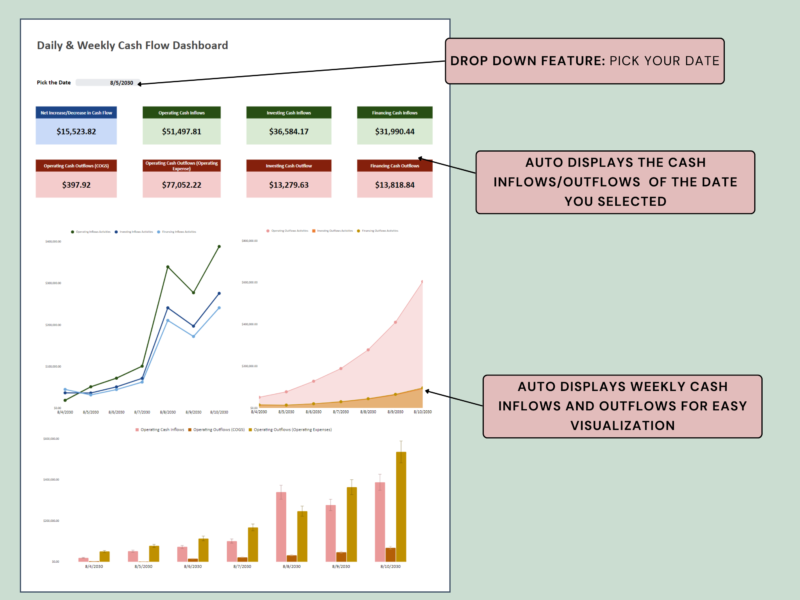Select the $13,279.63 investing outflow value

pyautogui.click(x=289, y=185)
